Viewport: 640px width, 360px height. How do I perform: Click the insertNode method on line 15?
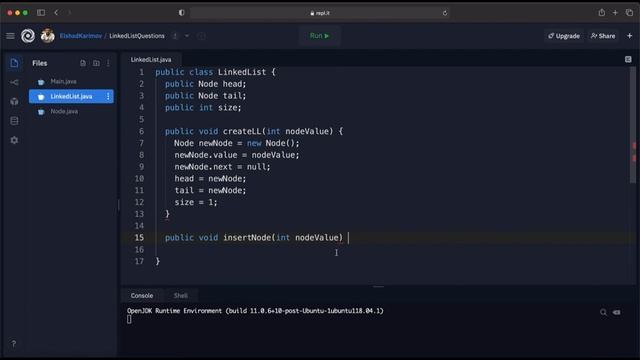[247, 238]
